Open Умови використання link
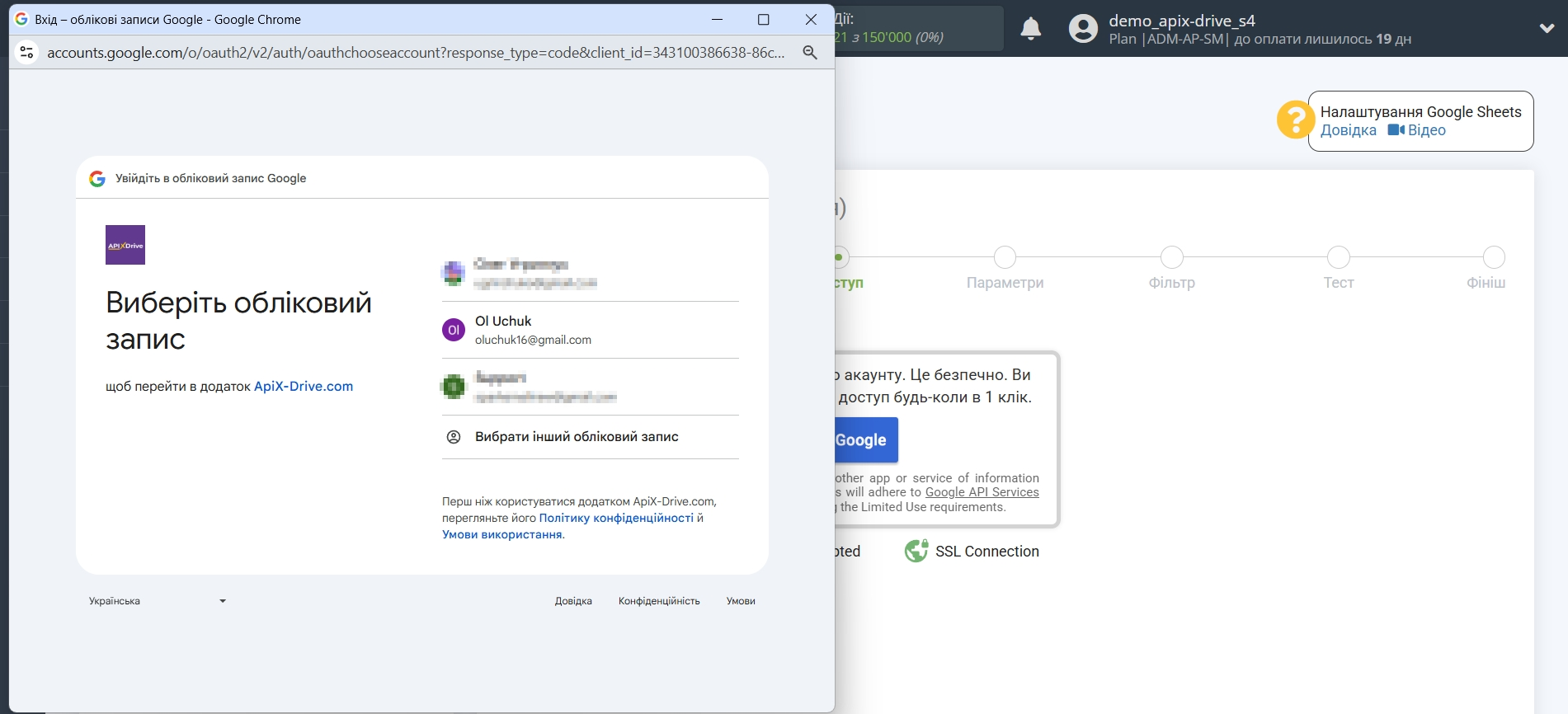 tap(502, 534)
